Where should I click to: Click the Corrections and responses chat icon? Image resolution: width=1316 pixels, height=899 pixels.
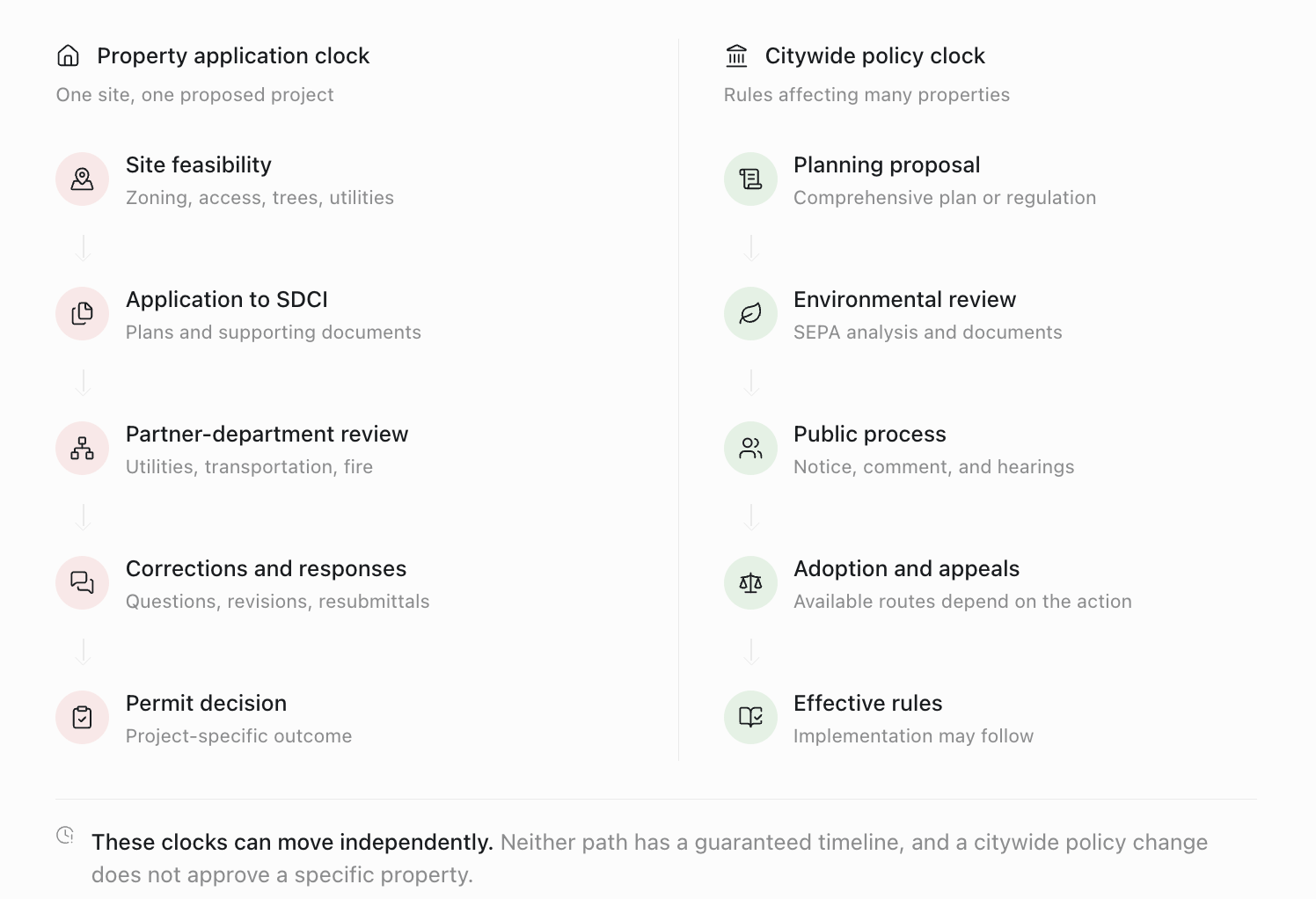(x=82, y=583)
